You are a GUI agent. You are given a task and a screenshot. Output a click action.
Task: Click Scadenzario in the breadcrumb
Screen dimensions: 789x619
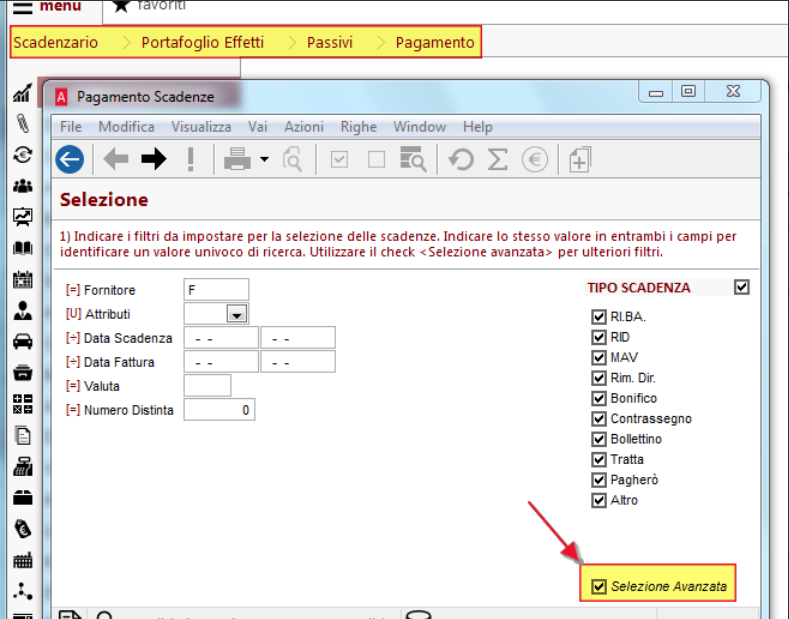pos(56,42)
